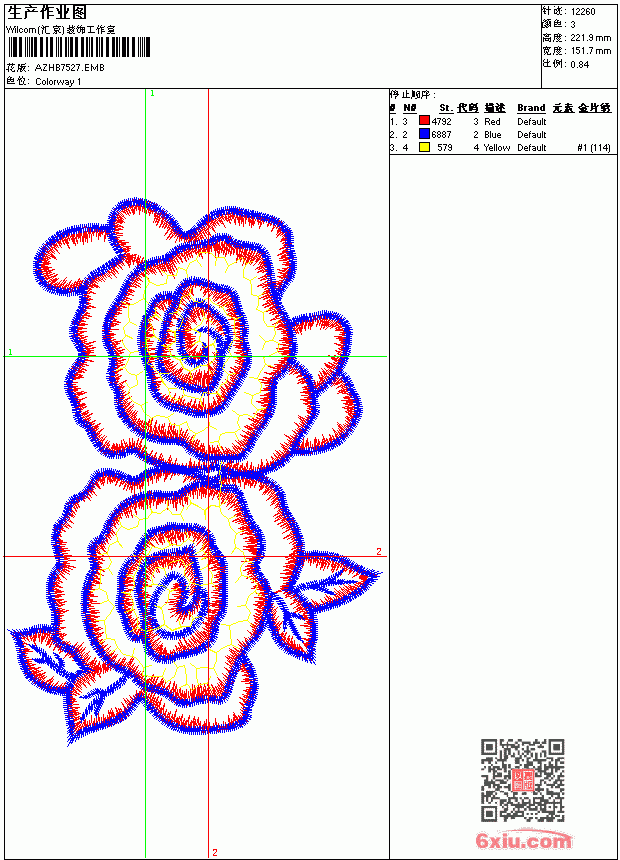Viewport: 620px width, 860px height.
Task: Click the red marker 2 on the right horizontal guide
Action: [x=379, y=551]
